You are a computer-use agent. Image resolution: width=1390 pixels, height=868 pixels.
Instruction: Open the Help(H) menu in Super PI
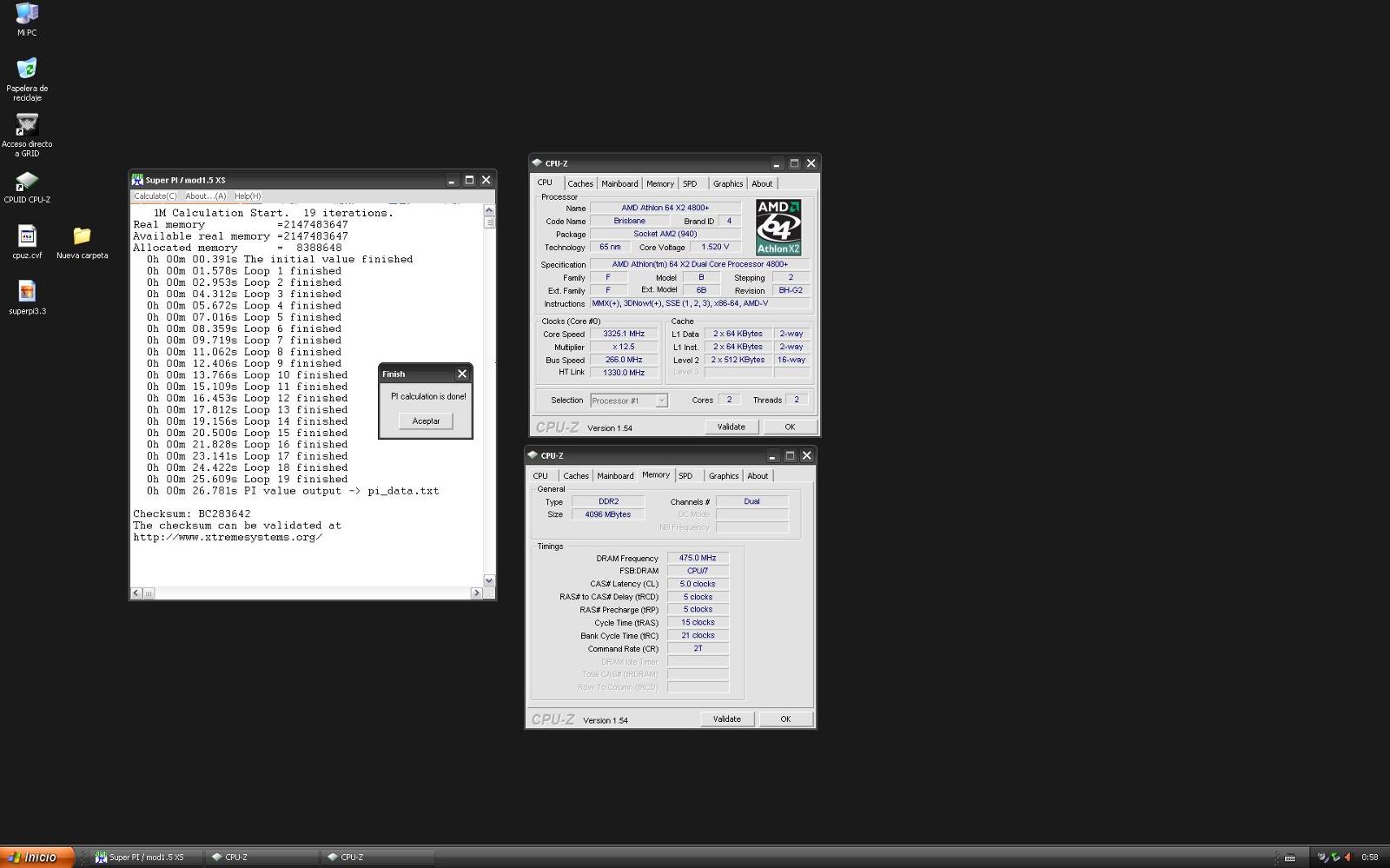click(248, 196)
